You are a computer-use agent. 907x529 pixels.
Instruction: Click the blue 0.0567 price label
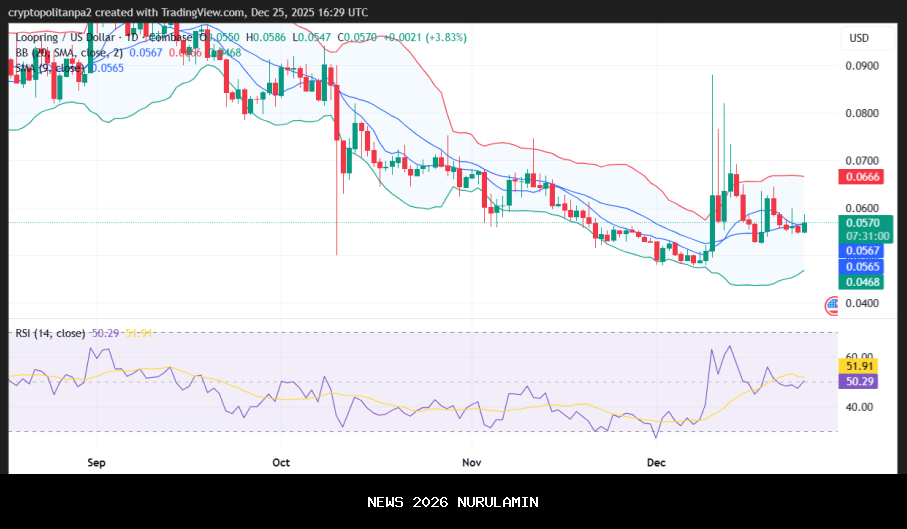861,250
